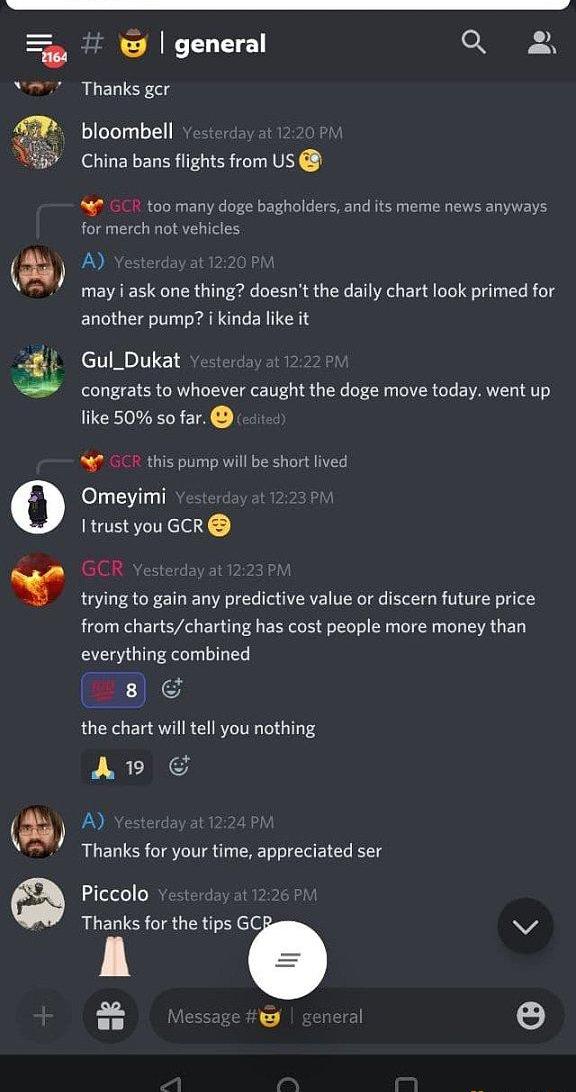Add reaction next to the pray 19 reaction

180,767
